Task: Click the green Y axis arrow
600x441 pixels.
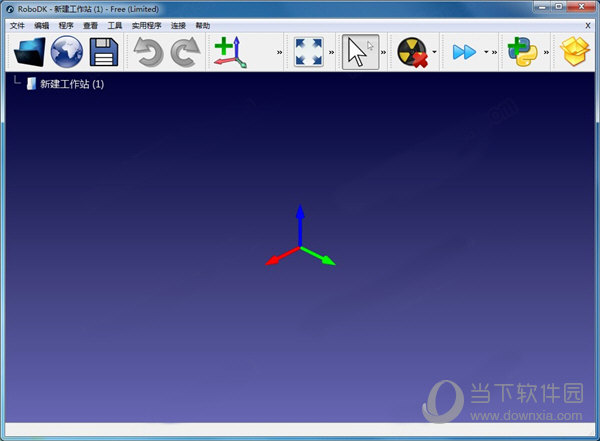Action: 318,256
